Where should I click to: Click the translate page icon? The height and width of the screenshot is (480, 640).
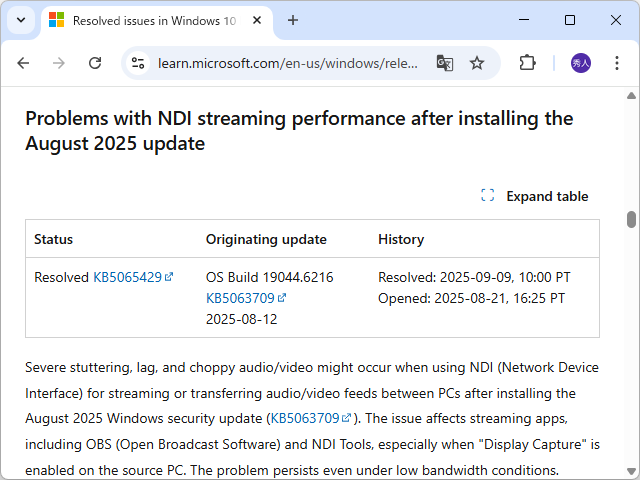(445, 63)
